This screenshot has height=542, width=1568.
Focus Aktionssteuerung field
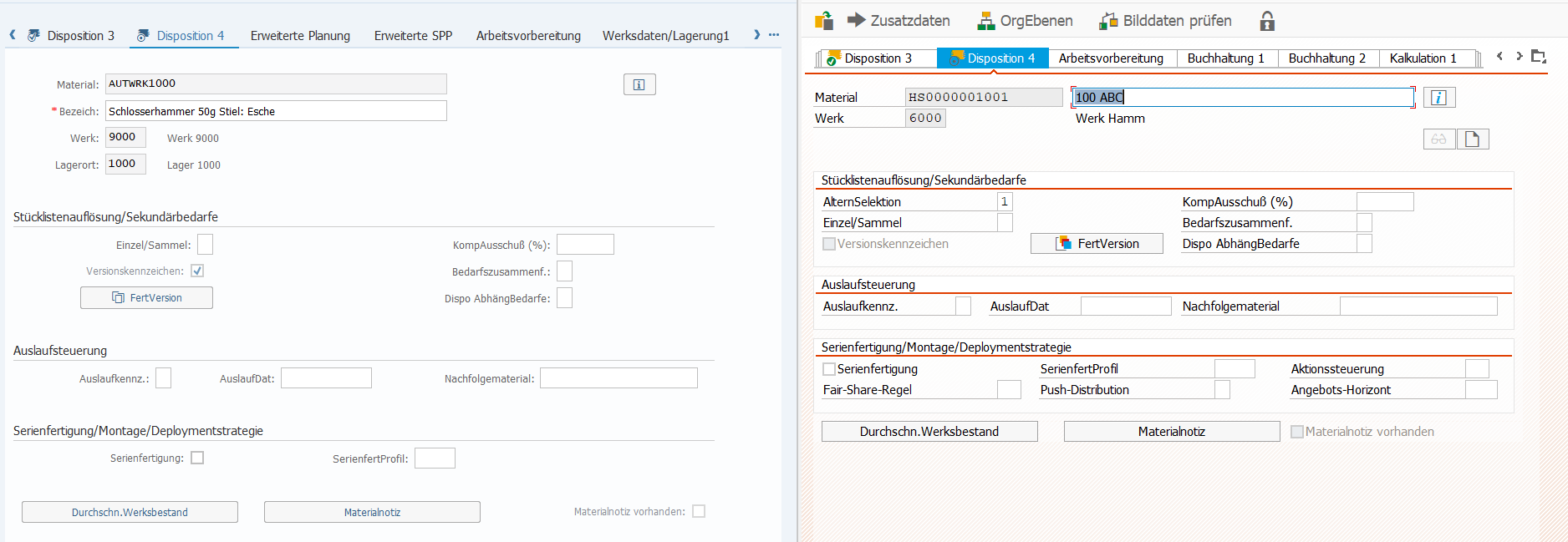1477,369
